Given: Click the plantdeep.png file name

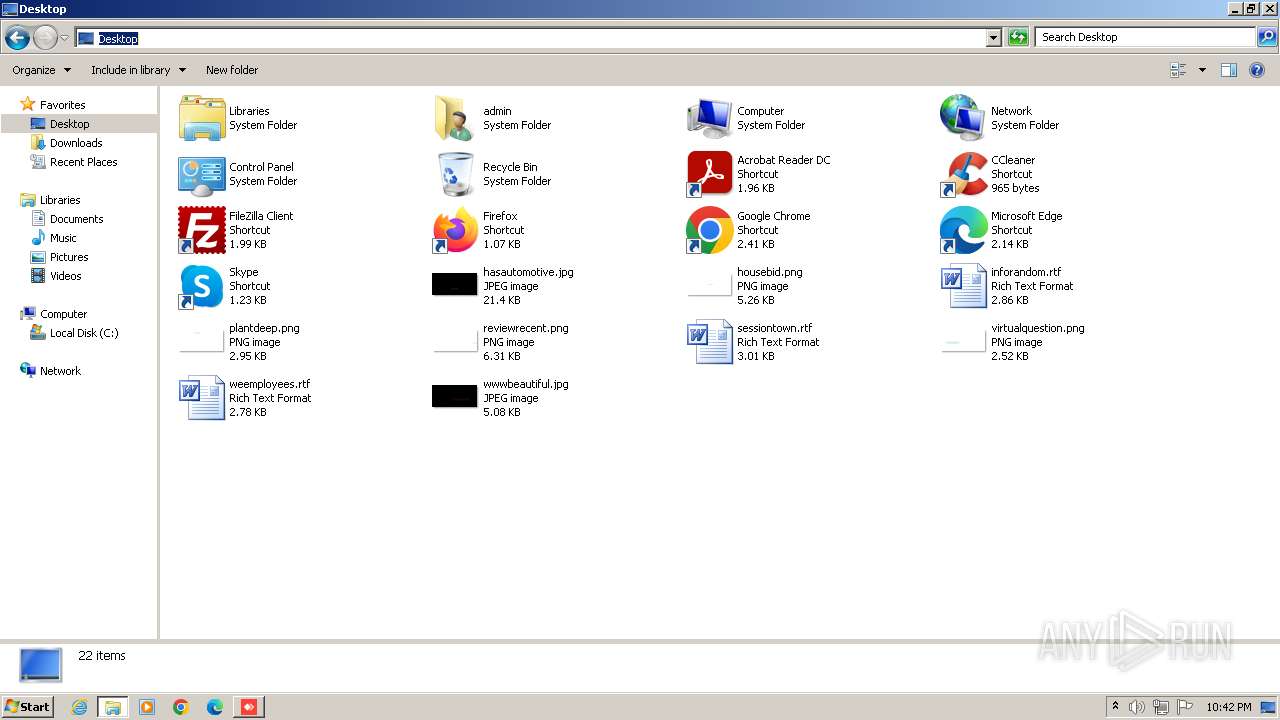Looking at the screenshot, I should pos(264,328).
